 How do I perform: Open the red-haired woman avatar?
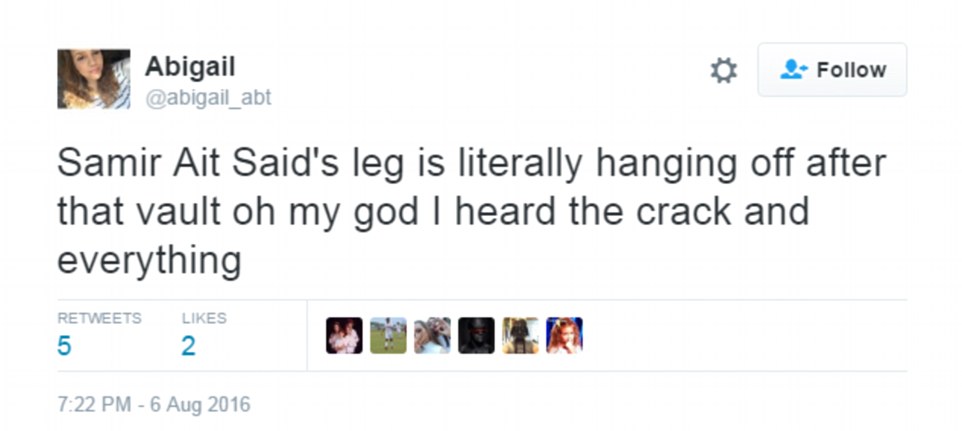point(564,336)
